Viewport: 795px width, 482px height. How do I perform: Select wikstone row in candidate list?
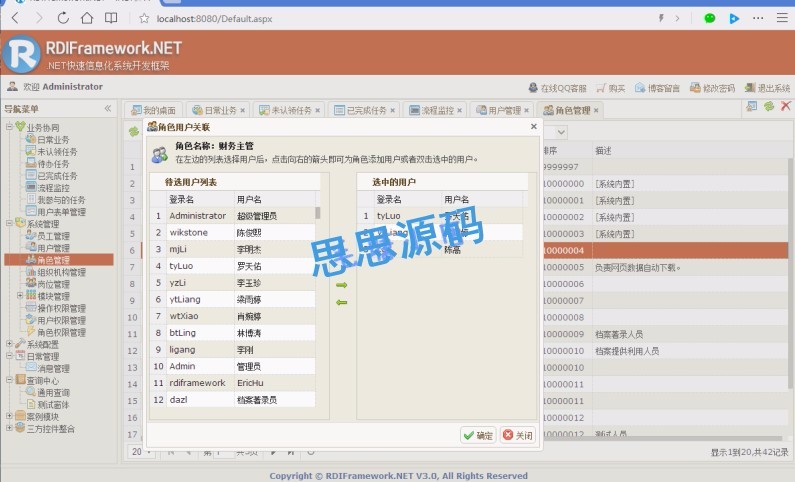[x=233, y=232]
